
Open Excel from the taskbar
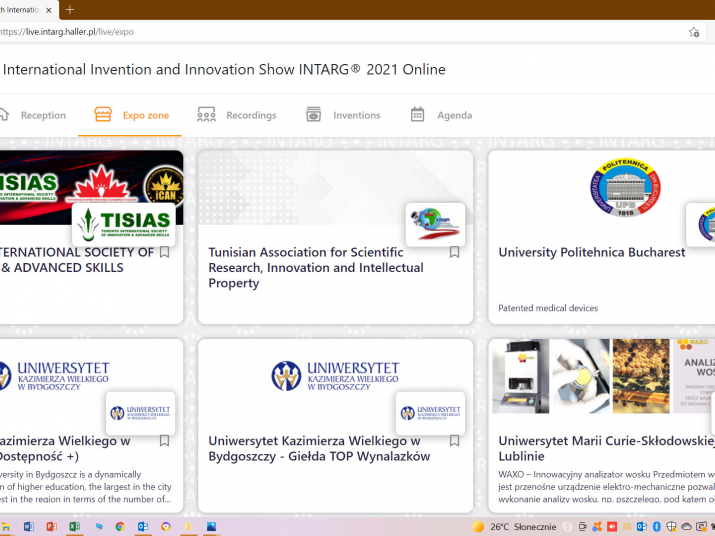[x=74, y=526]
